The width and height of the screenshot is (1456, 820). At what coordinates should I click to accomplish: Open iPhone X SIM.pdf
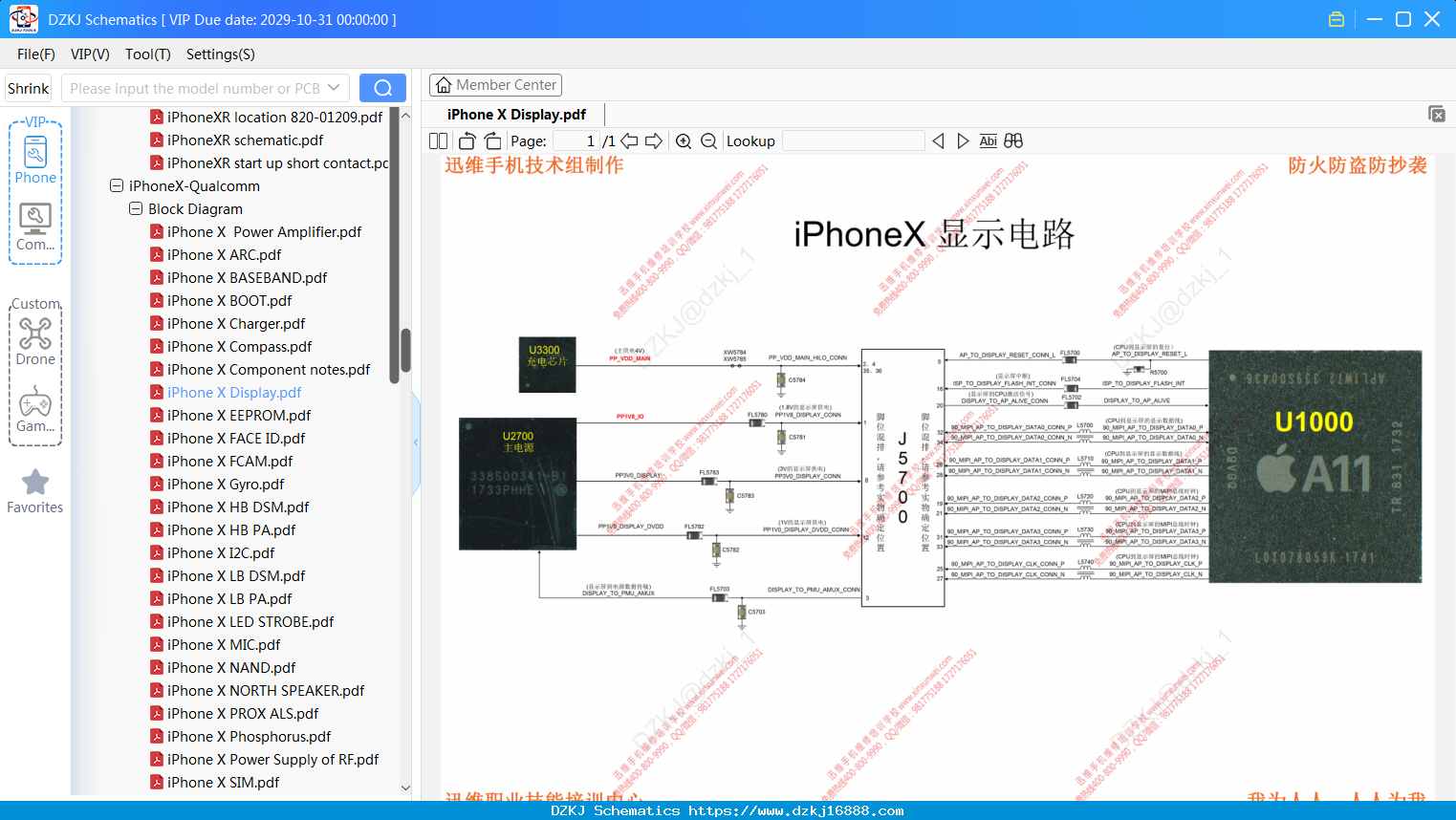[x=223, y=782]
